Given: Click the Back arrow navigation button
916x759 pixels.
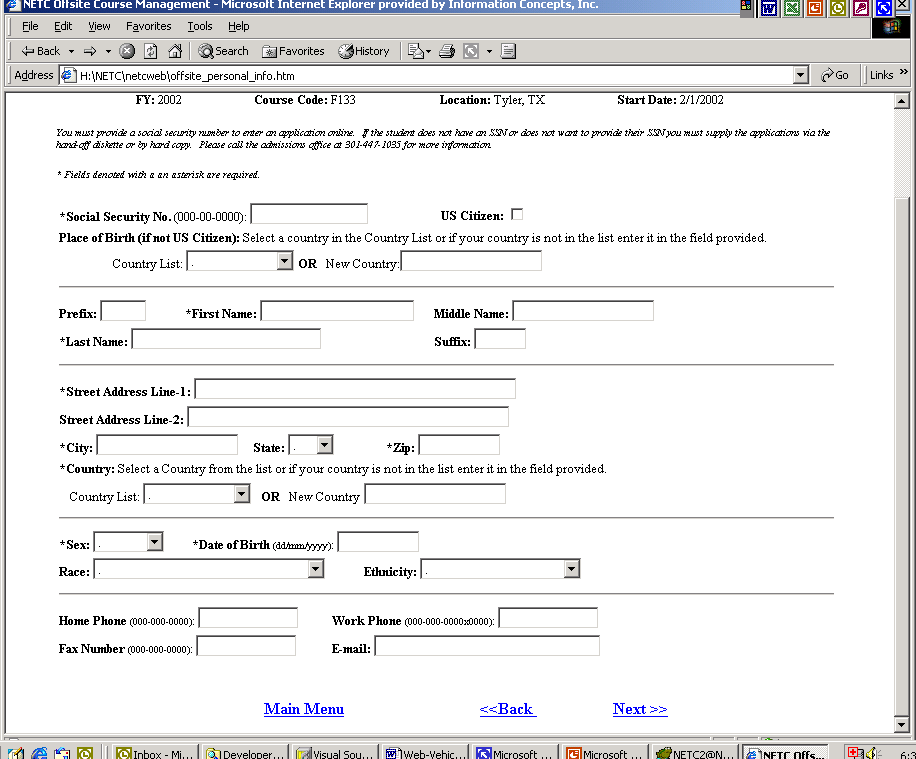Looking at the screenshot, I should (41, 51).
